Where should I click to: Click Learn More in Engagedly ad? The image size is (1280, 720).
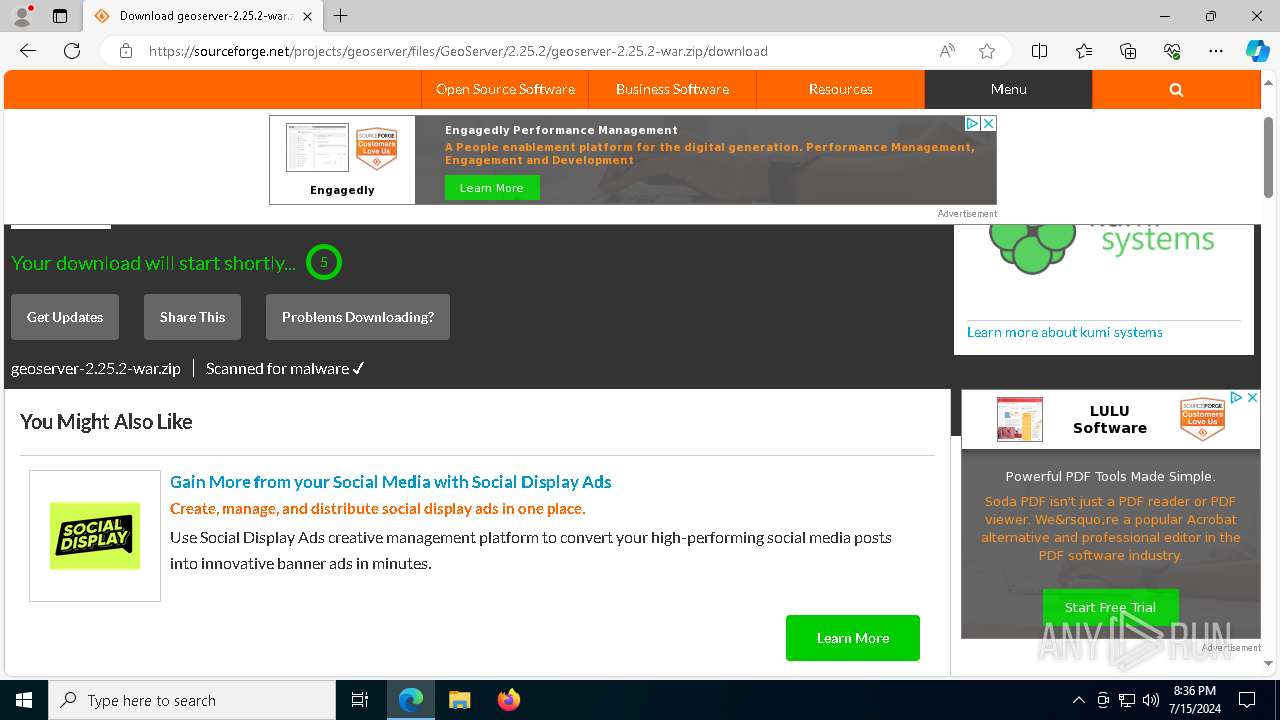(x=492, y=188)
